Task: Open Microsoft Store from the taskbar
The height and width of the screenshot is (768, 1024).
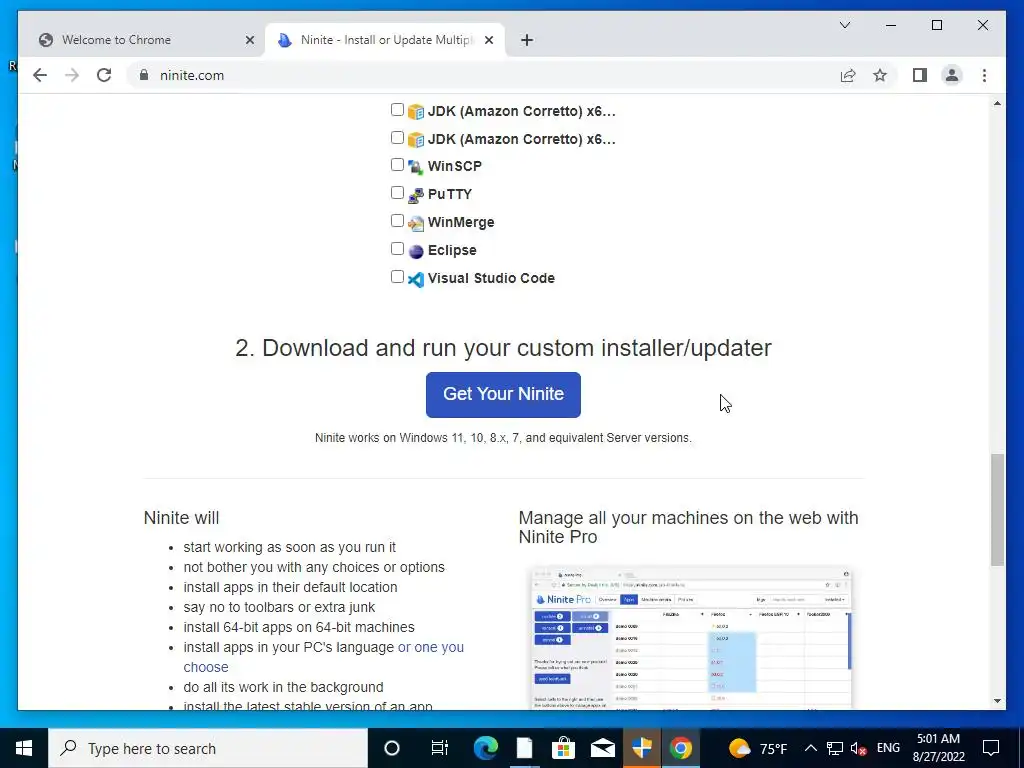Action: pyautogui.click(x=563, y=748)
